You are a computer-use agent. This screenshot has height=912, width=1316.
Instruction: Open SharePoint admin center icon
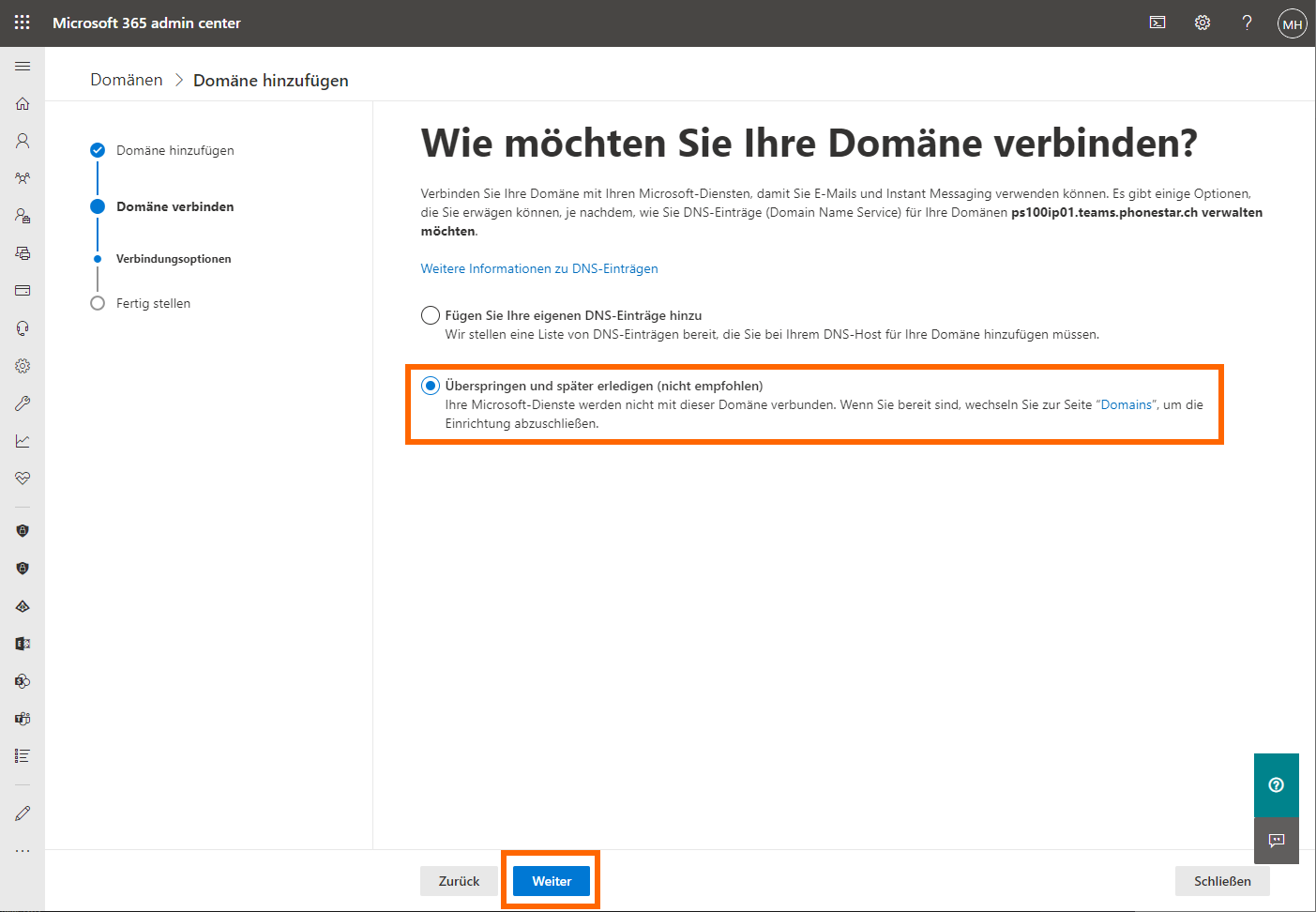tap(23, 681)
